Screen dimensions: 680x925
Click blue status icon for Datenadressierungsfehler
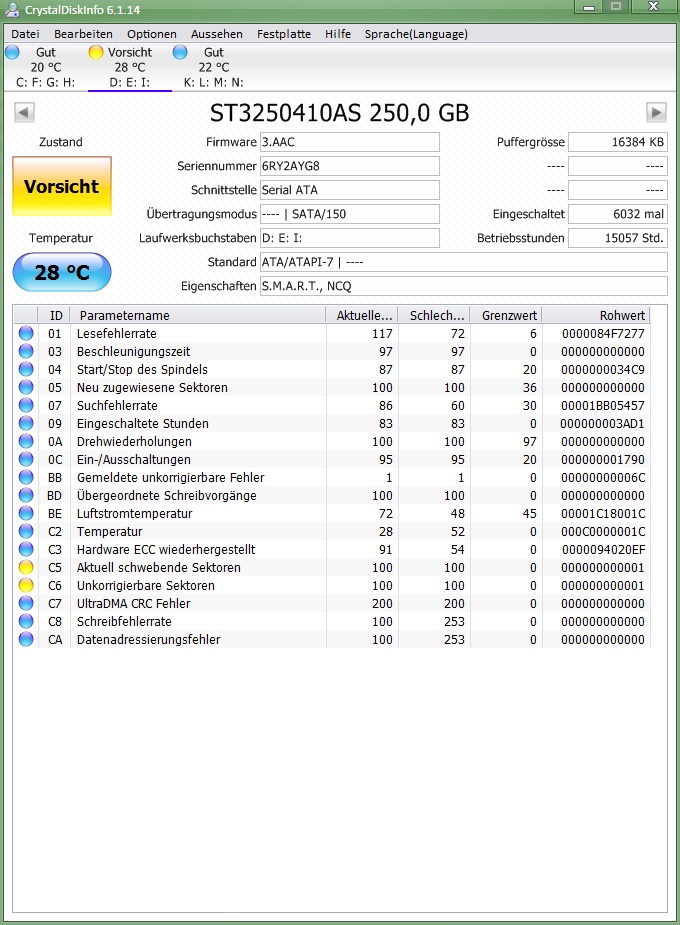[x=26, y=639]
